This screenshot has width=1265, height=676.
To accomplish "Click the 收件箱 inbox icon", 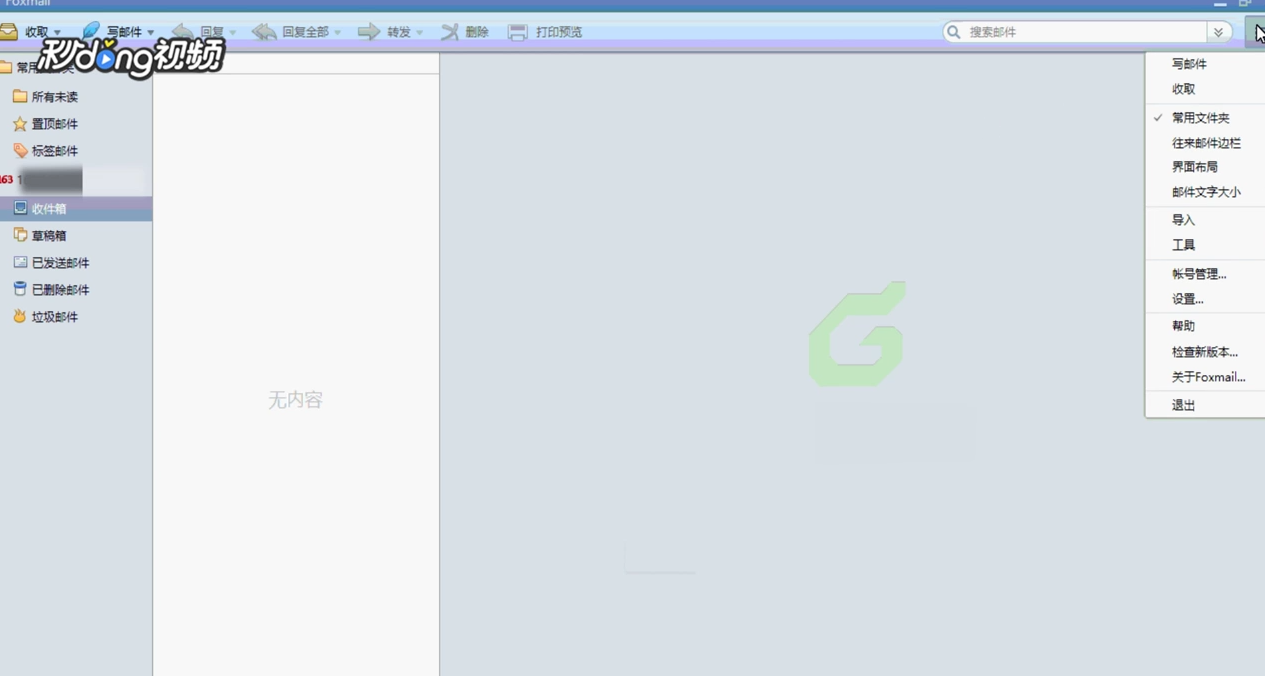I will click(x=20, y=209).
